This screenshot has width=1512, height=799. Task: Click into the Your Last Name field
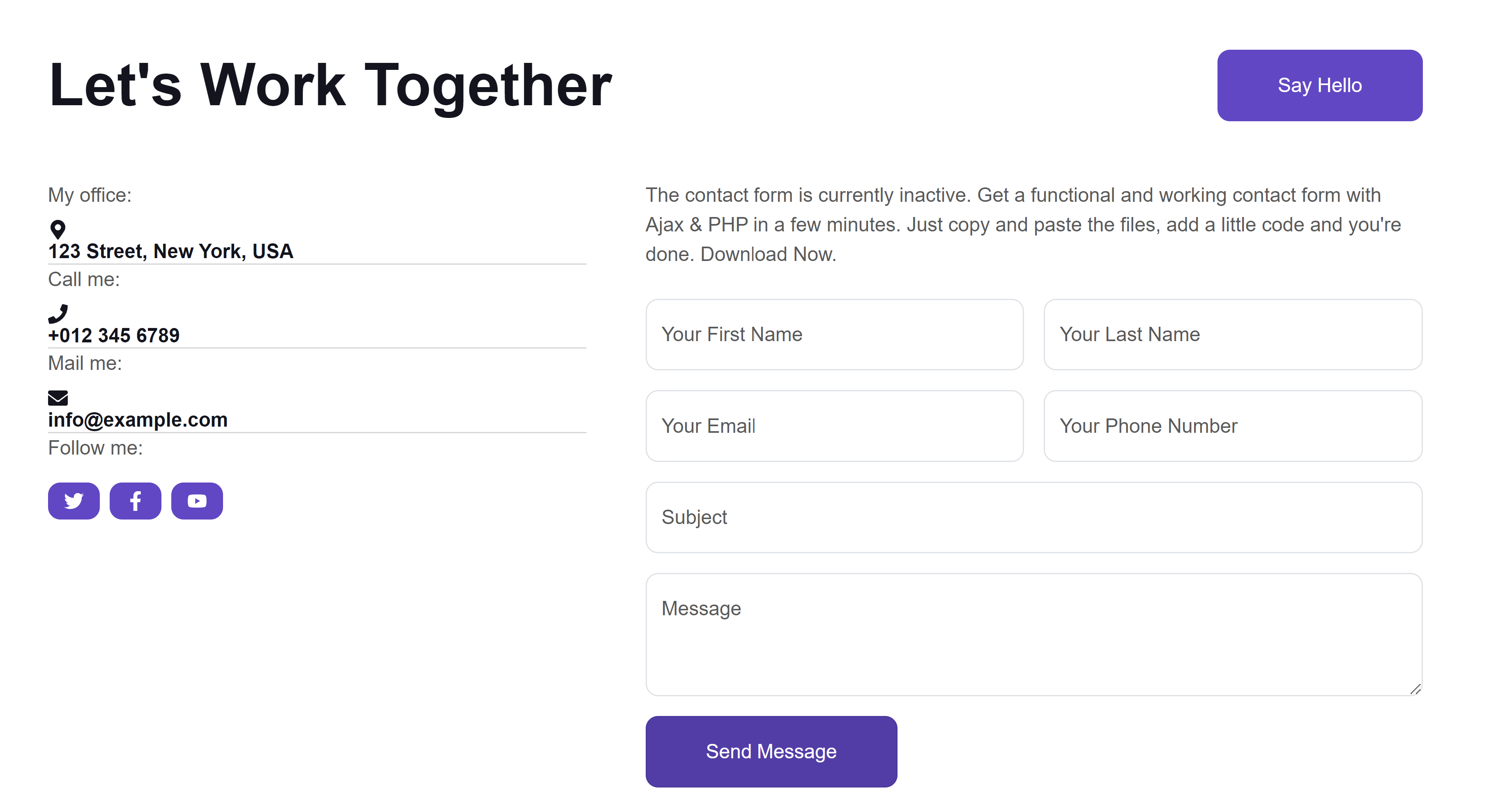1233,334
